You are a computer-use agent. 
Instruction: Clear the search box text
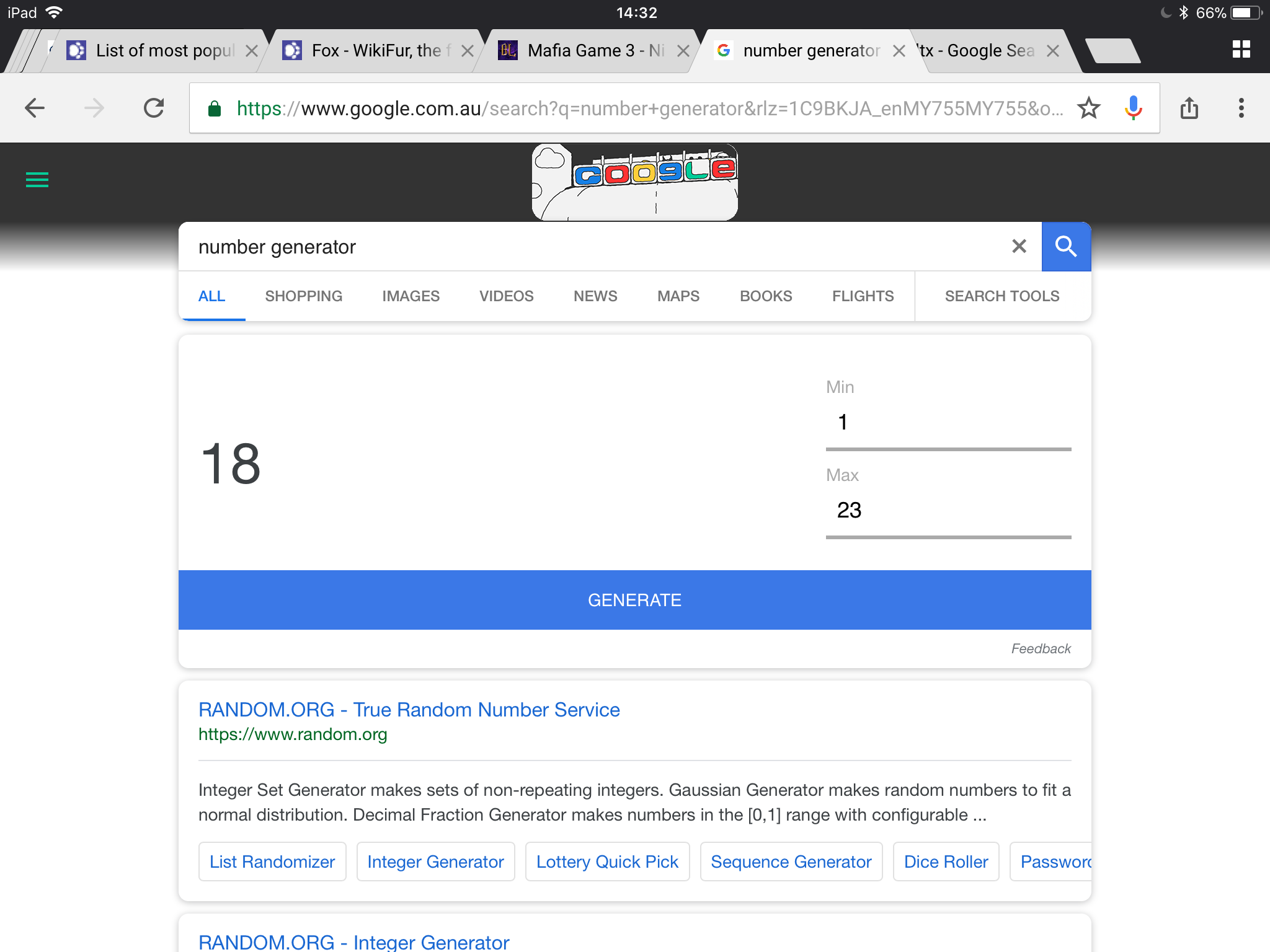click(x=1019, y=247)
